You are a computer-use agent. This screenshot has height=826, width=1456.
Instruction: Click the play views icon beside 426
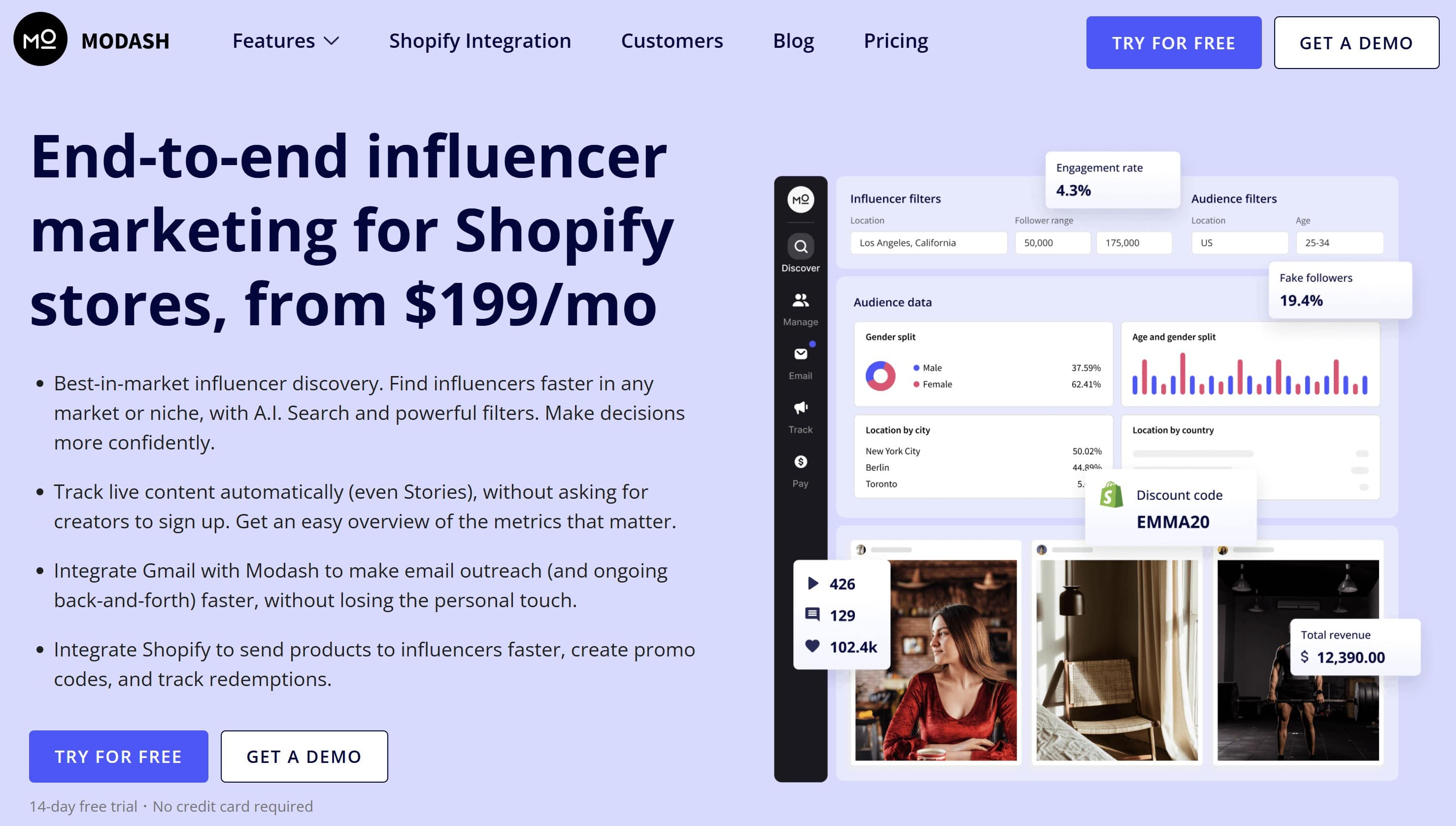tap(812, 583)
